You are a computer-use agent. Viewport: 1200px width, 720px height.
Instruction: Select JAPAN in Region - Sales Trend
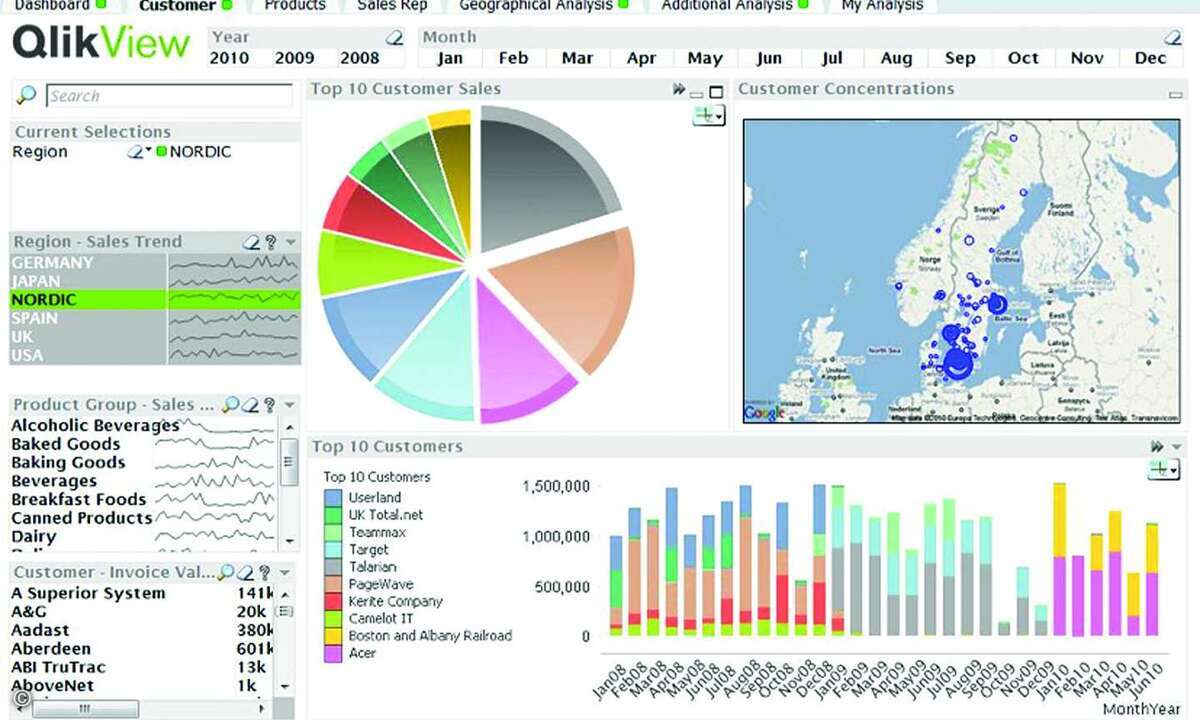tap(155, 281)
